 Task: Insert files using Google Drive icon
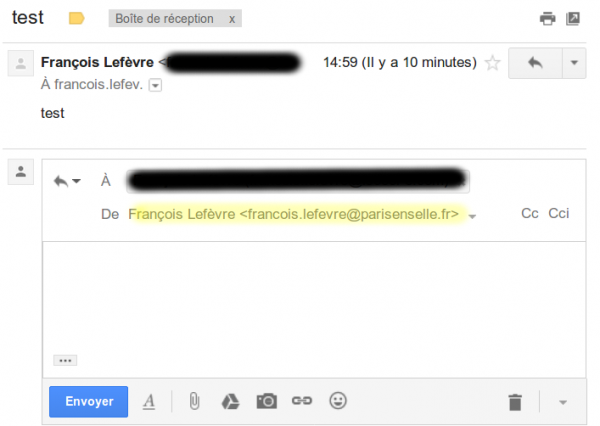pyautogui.click(x=230, y=402)
